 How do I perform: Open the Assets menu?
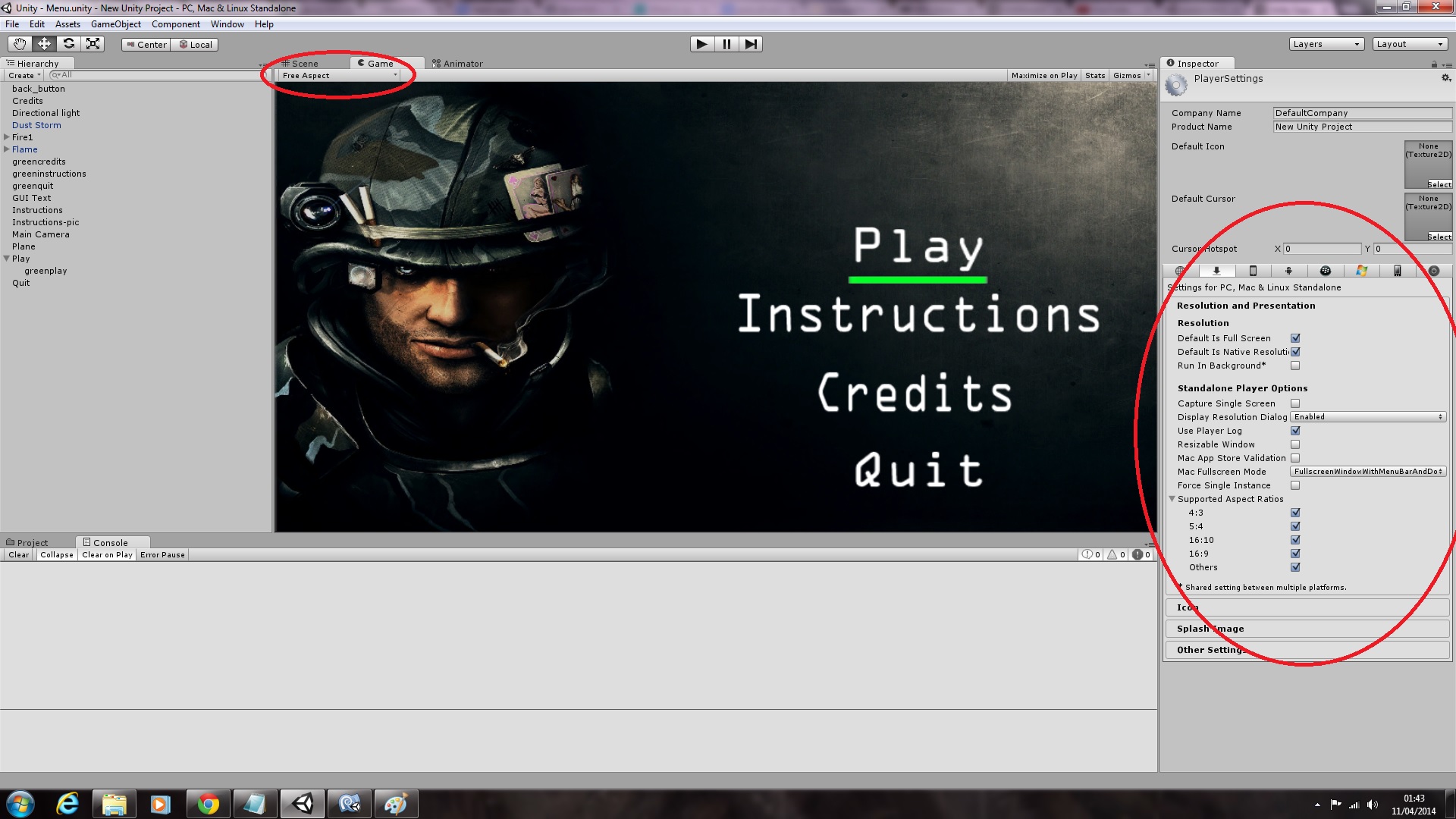click(x=67, y=24)
